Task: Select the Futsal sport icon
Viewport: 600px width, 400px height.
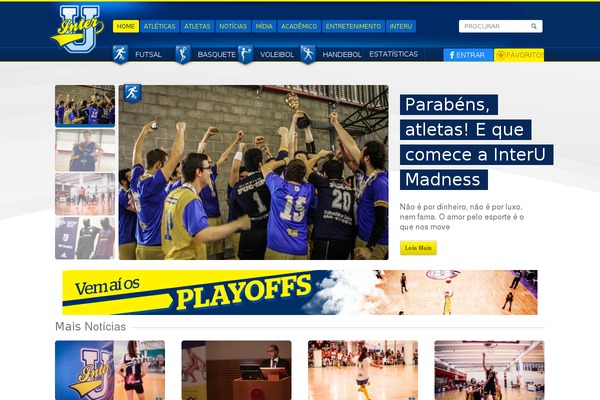Action: (120, 54)
